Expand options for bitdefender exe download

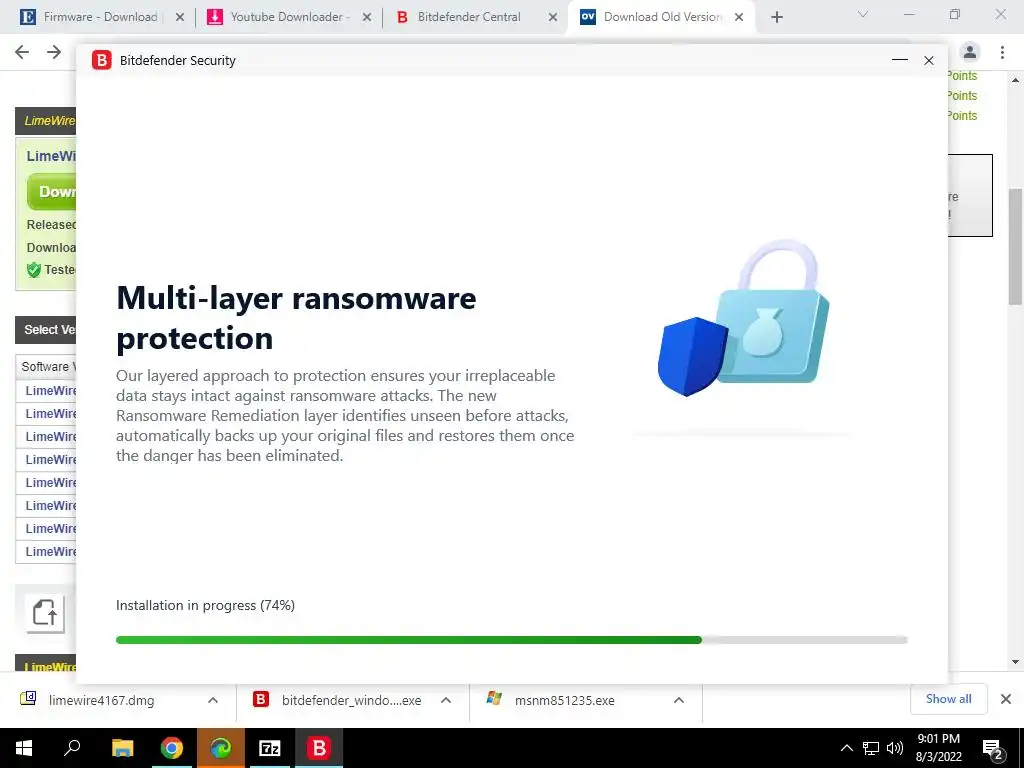[x=446, y=700]
